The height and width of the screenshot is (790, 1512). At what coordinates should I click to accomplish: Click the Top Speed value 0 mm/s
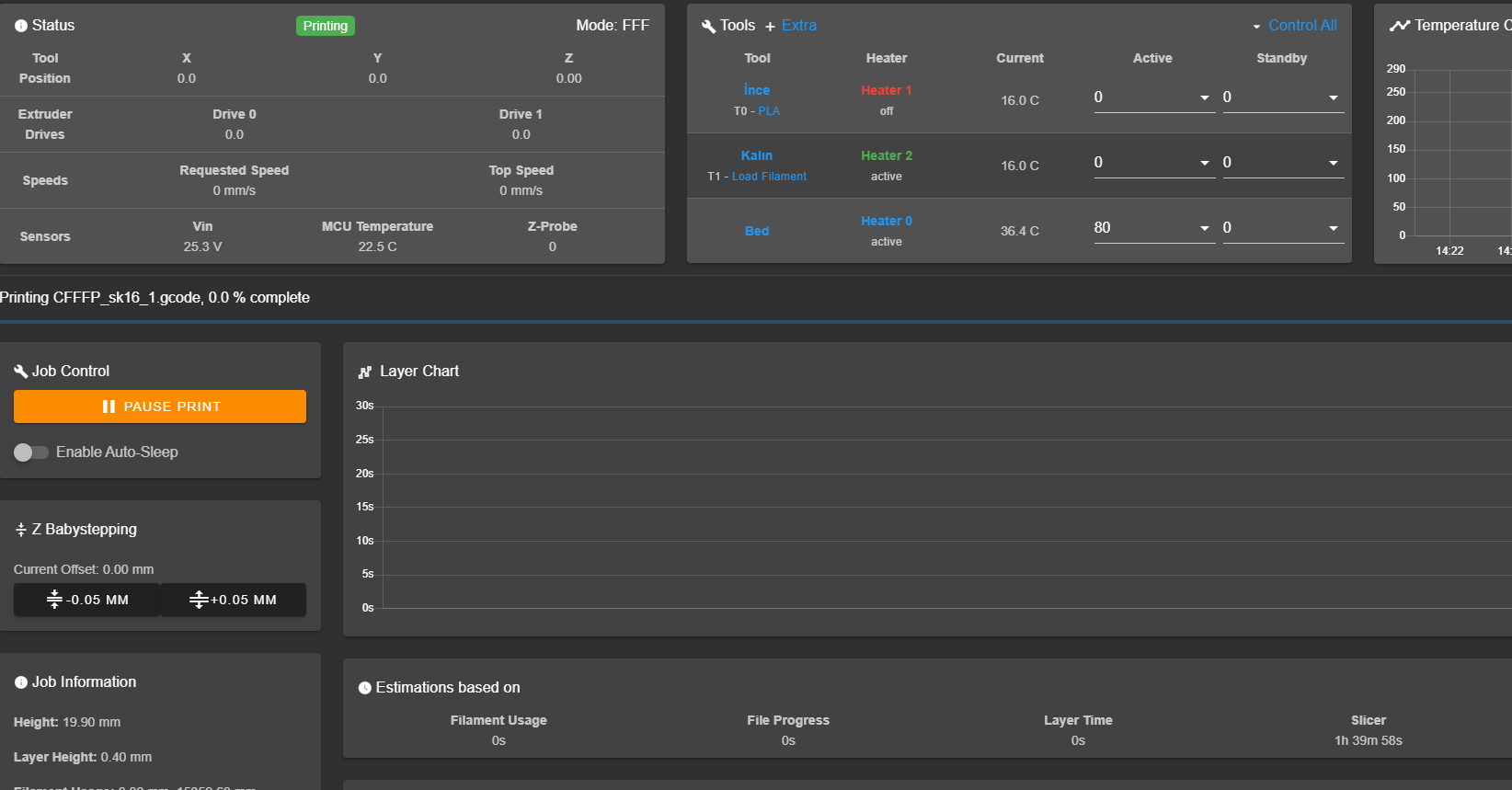521,190
